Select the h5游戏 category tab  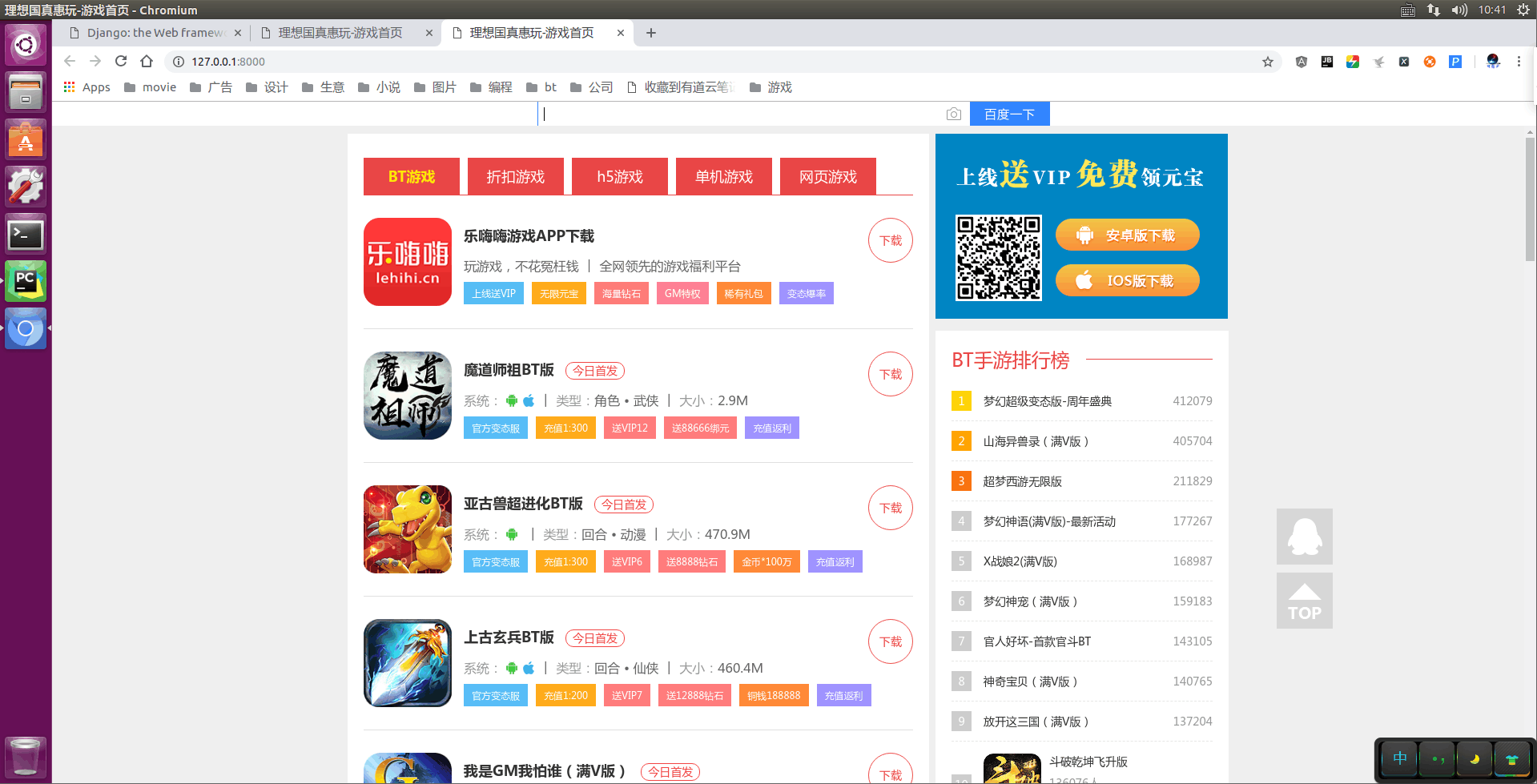(620, 176)
